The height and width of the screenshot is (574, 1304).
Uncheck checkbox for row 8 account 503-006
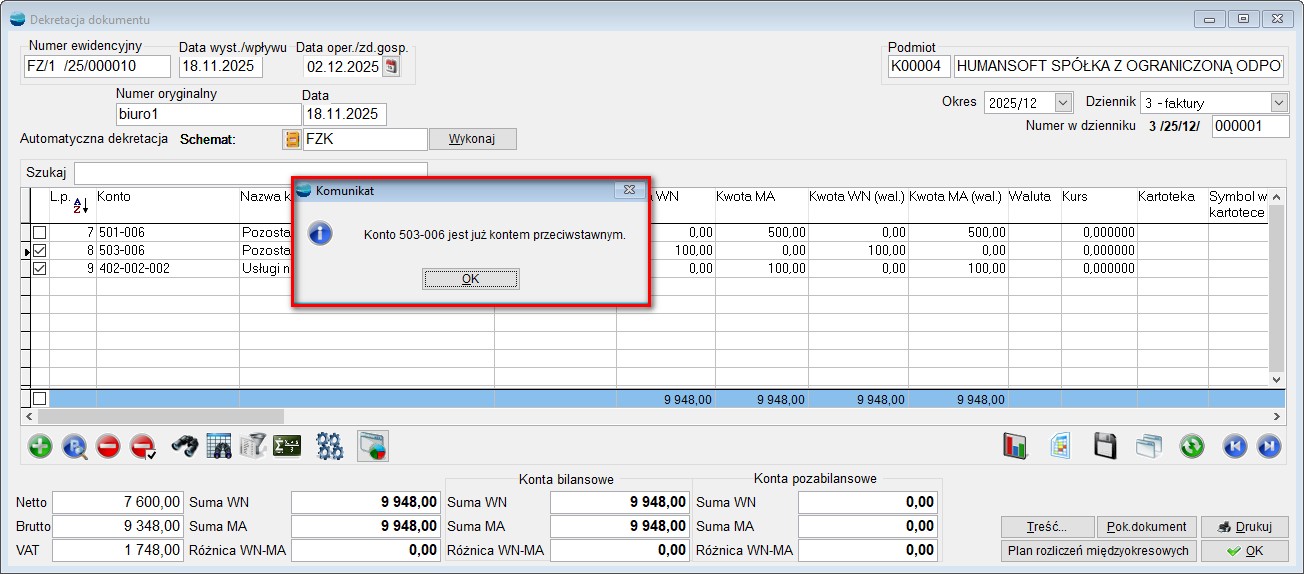pos(39,250)
